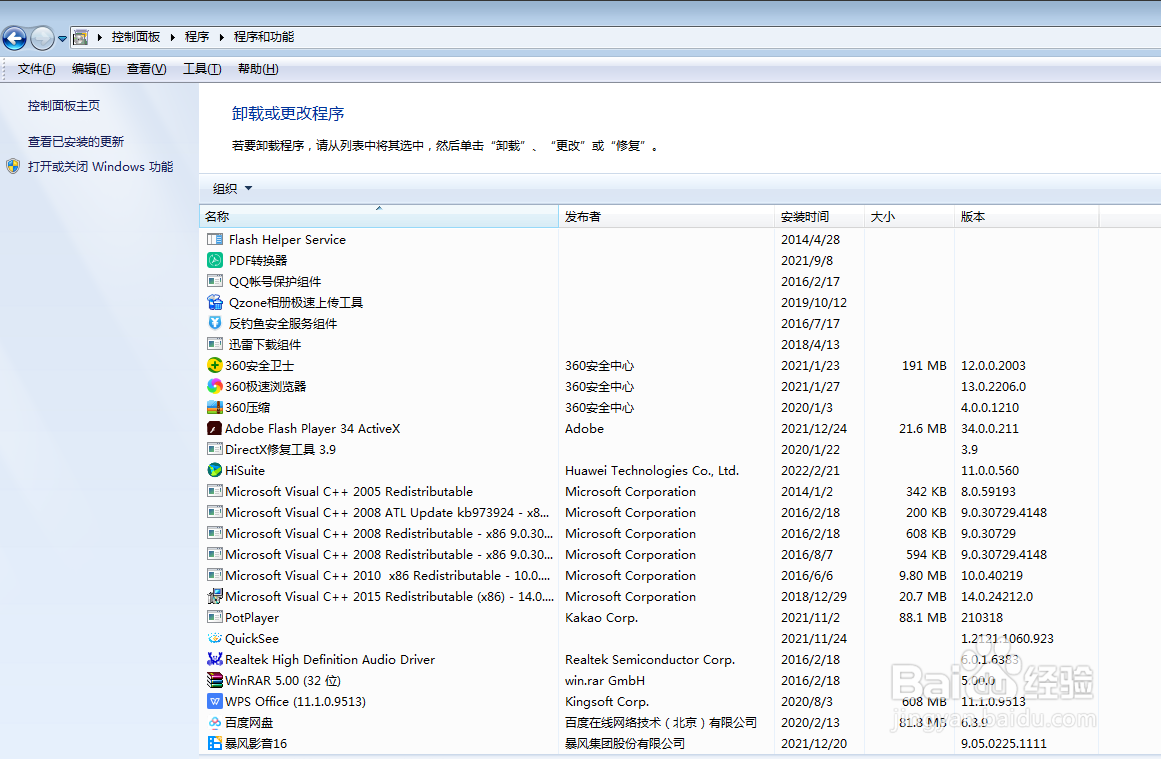
Task: Open the 编辑(E) menu
Action: tap(91, 69)
